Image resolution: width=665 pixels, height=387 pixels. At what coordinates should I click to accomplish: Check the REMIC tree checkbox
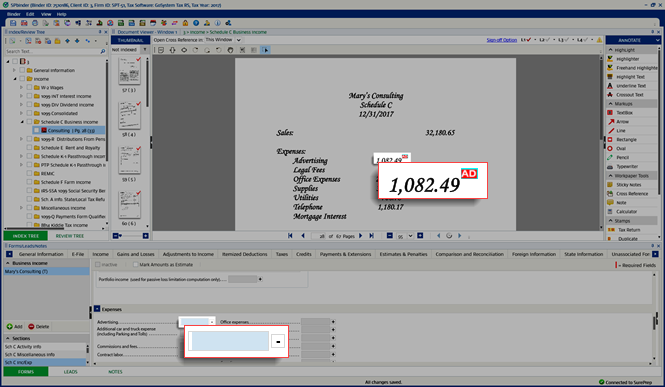point(29,173)
